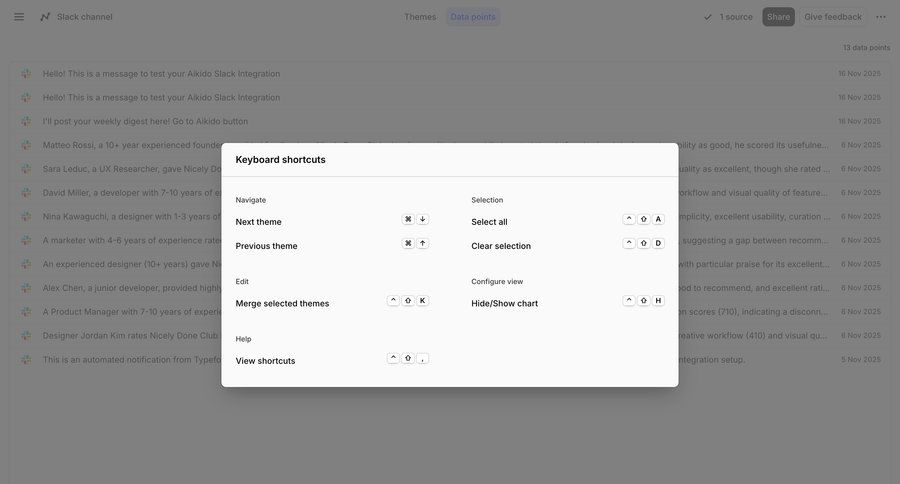Image resolution: width=900 pixels, height=484 pixels.
Task: Click the Slack channel title
Action: (85, 17)
